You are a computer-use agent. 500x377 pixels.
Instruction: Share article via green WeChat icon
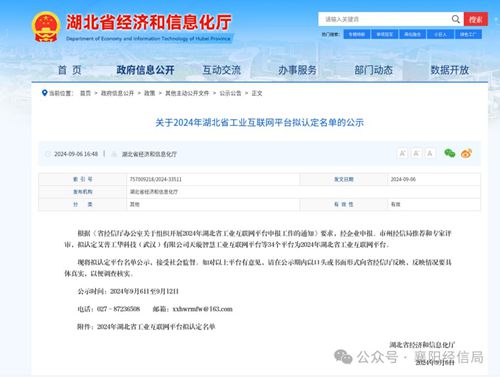coord(450,153)
